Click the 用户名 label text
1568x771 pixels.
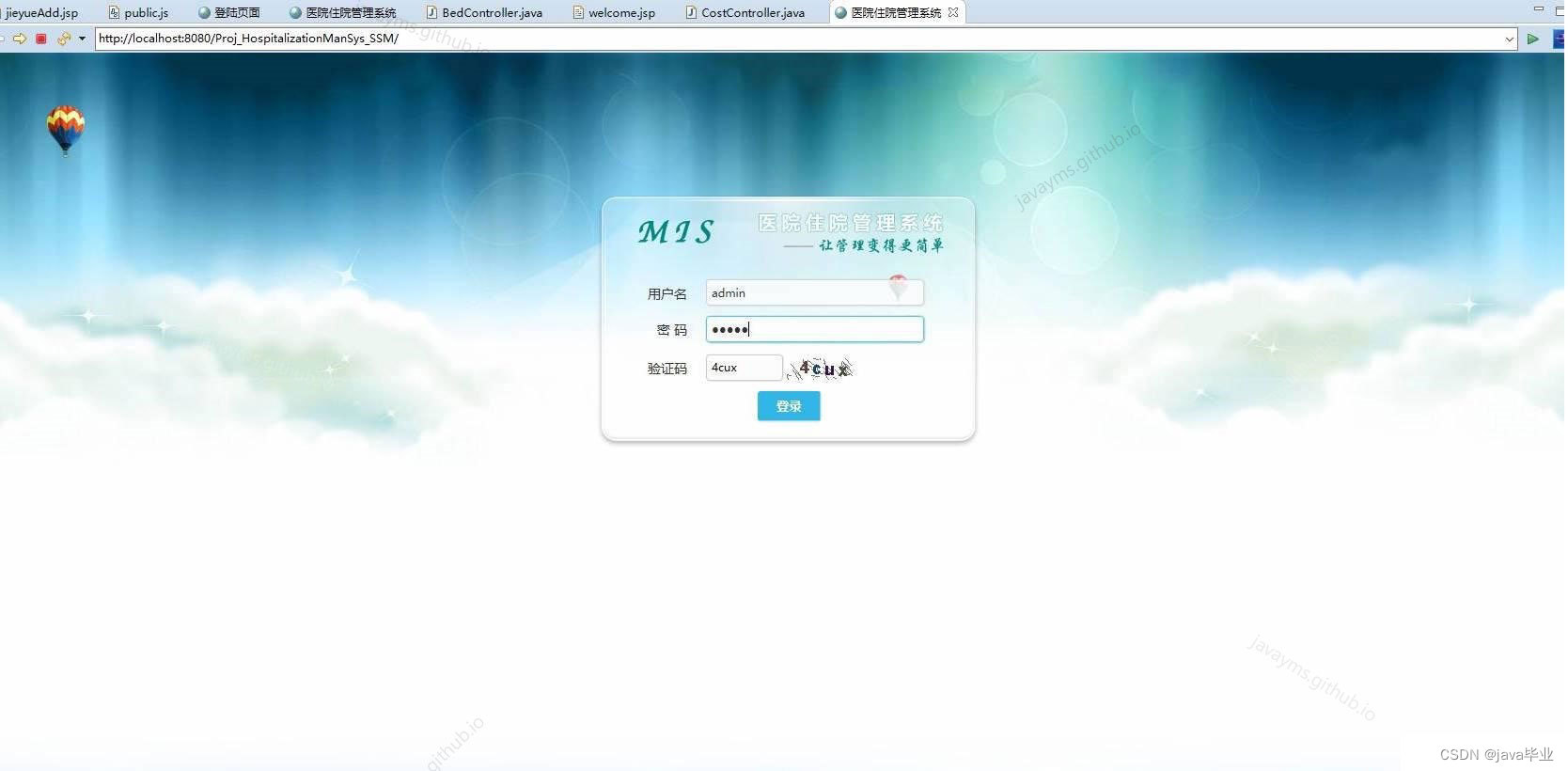click(666, 294)
